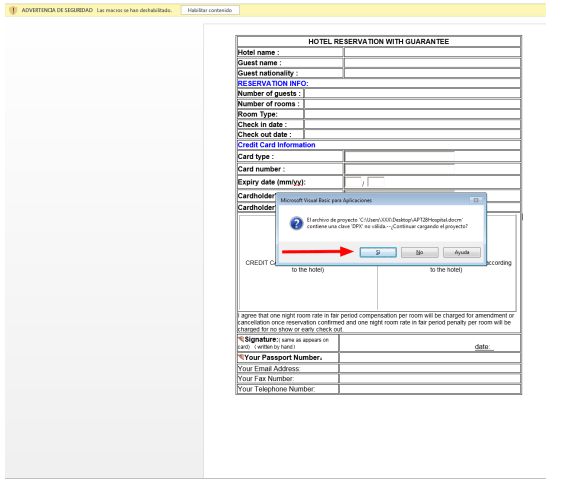581x491 pixels.
Task: Click the Habilitar contenido button
Action: [x=210, y=10]
